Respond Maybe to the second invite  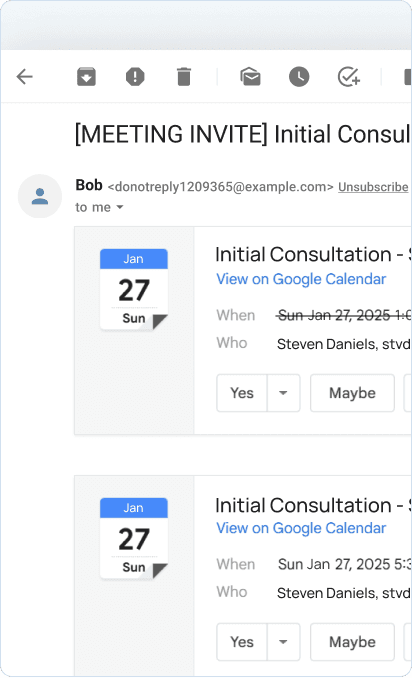click(x=352, y=642)
